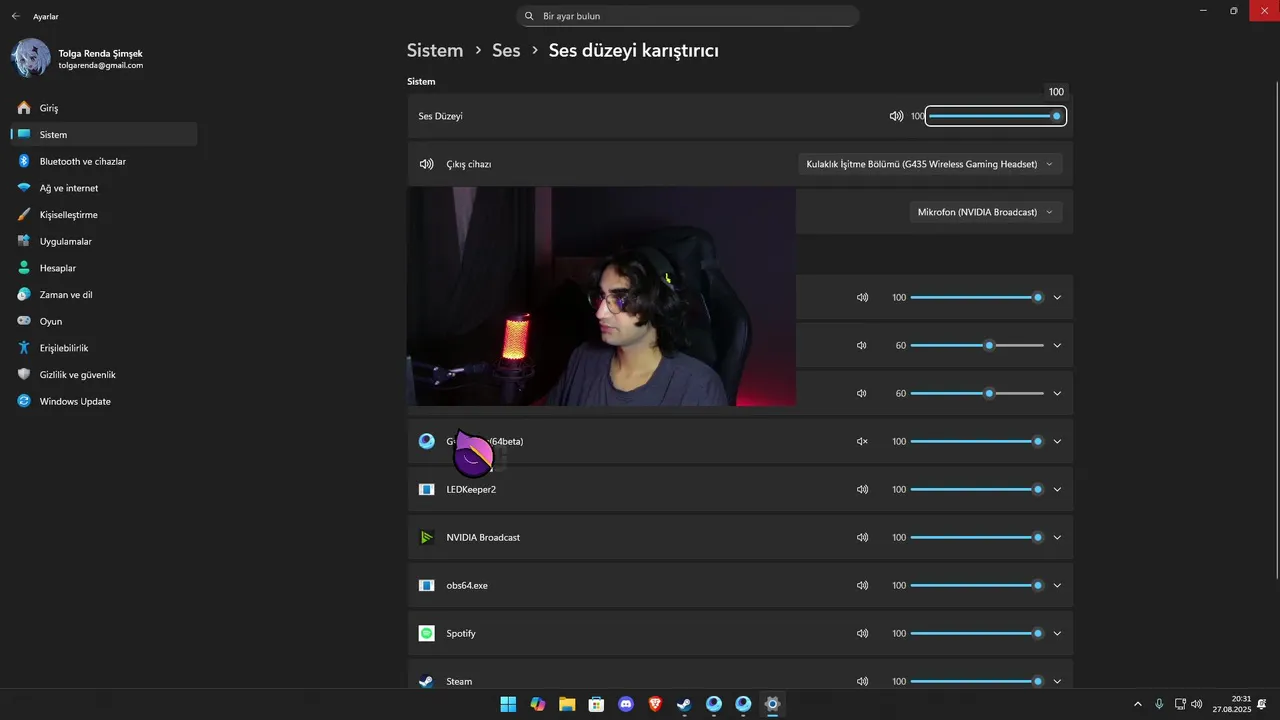Open Uygulamalar settings
Image resolution: width=1280 pixels, height=720 pixels.
[103, 241]
